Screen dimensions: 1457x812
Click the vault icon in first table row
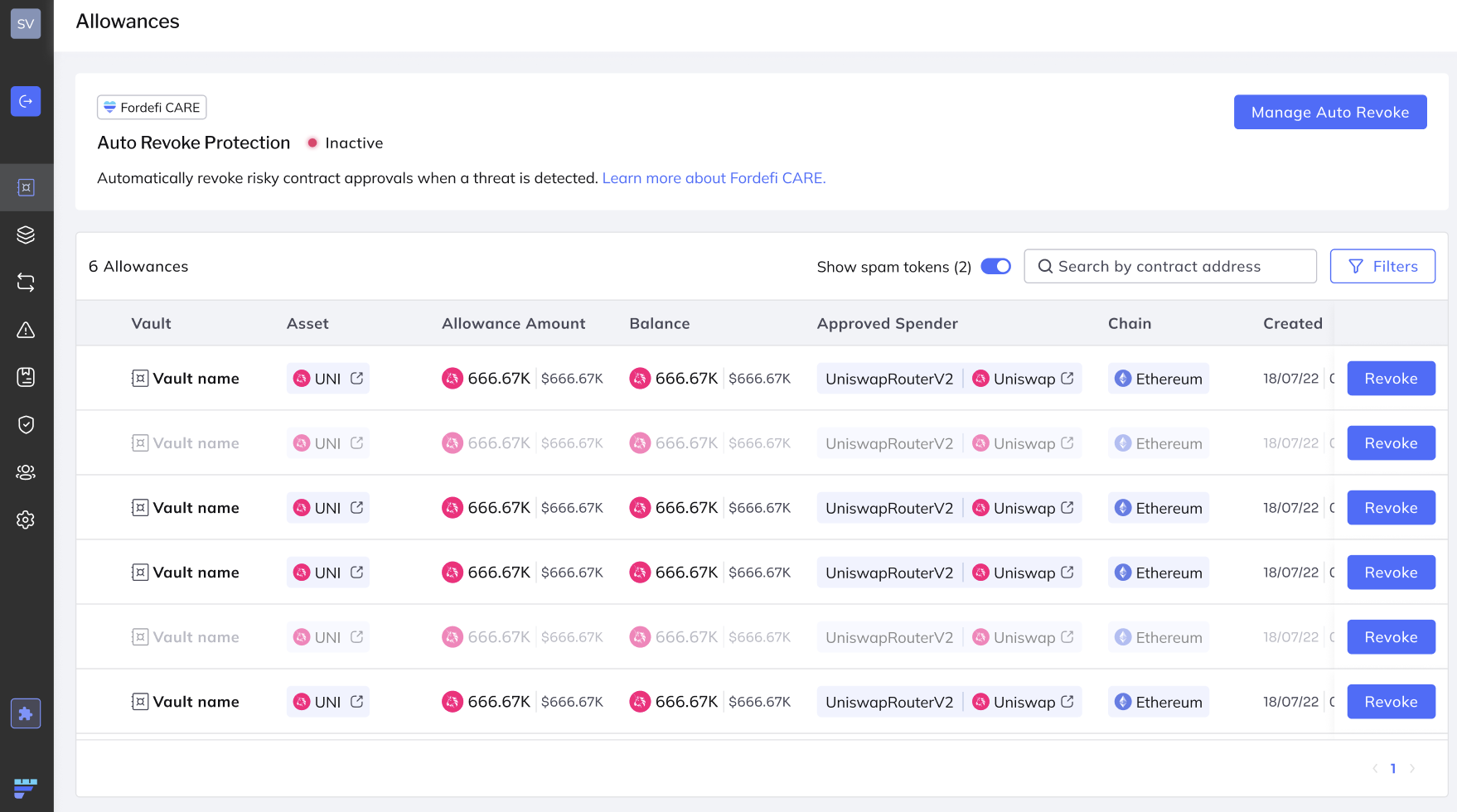[x=140, y=379]
